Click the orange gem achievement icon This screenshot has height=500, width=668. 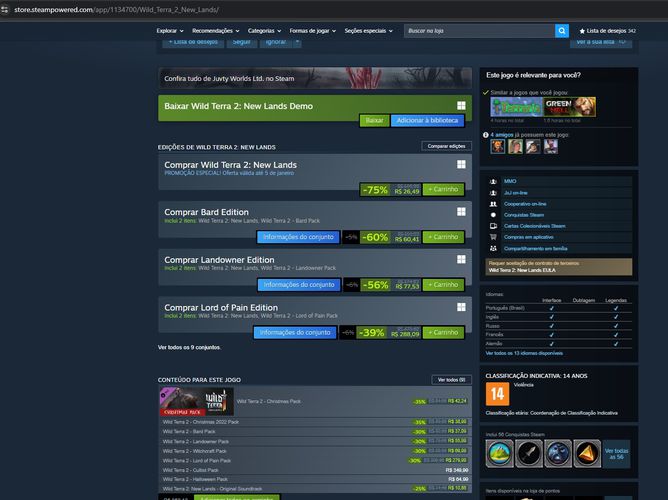(587, 454)
